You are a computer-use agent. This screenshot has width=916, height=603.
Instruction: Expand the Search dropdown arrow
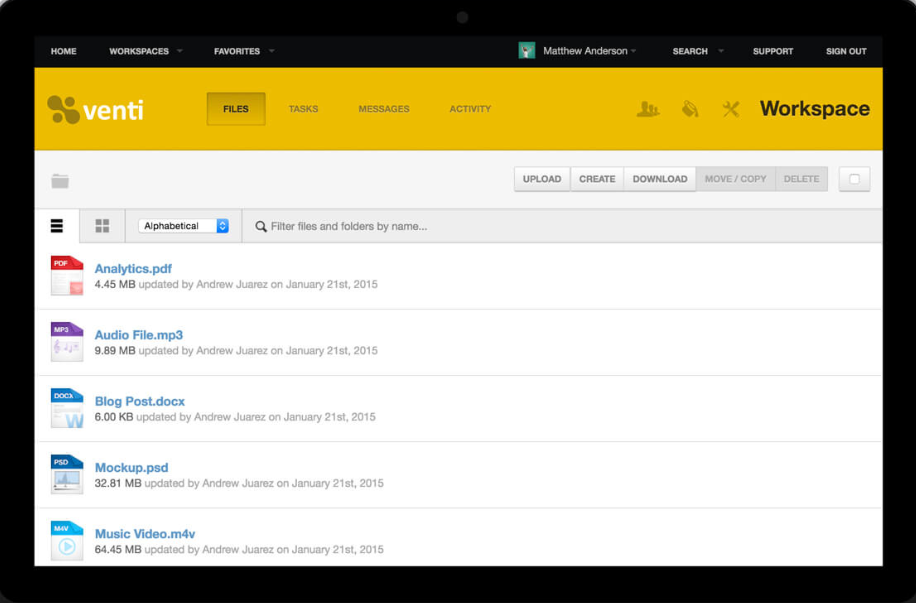[721, 51]
